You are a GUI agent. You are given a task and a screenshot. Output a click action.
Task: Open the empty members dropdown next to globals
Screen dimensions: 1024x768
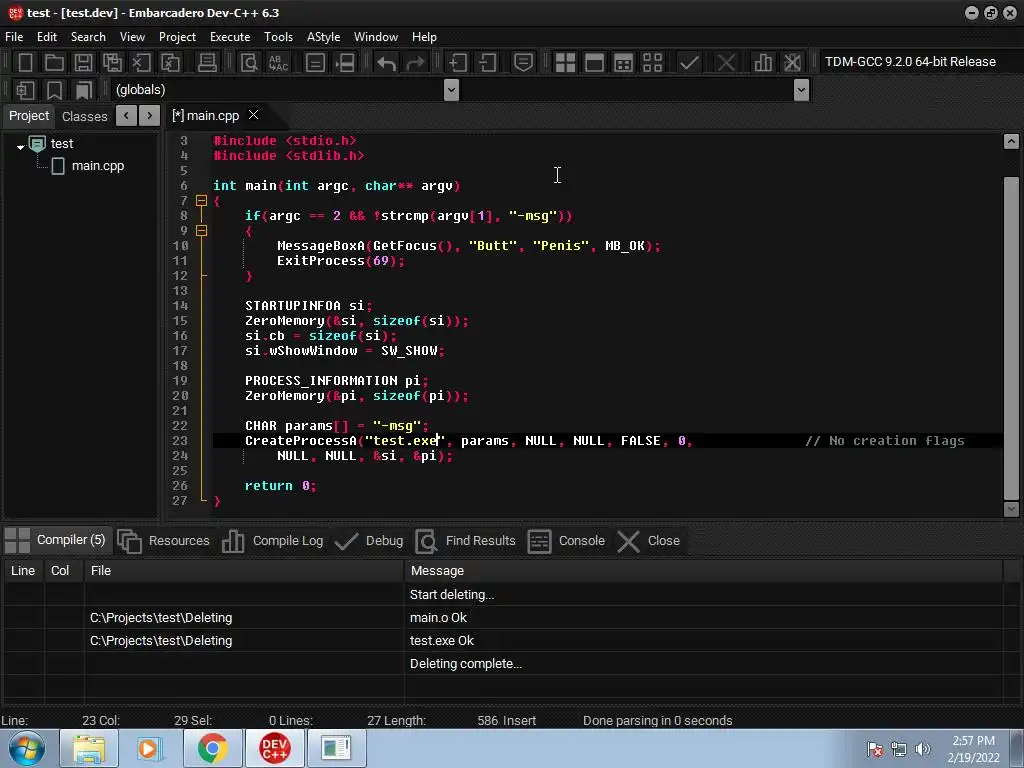(x=801, y=89)
